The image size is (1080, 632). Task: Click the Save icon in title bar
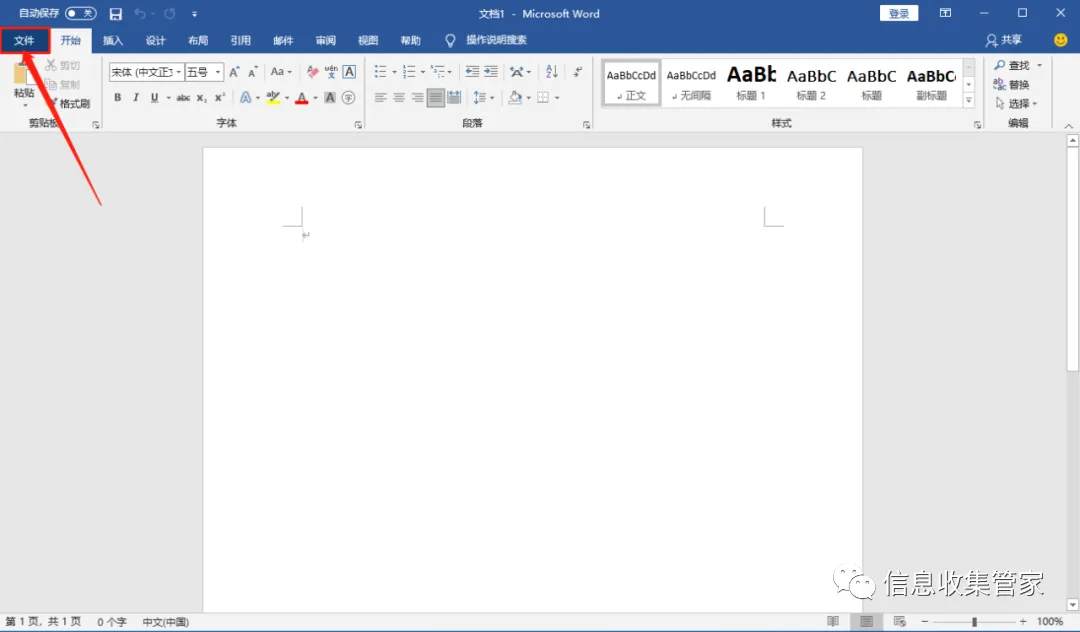coord(116,14)
